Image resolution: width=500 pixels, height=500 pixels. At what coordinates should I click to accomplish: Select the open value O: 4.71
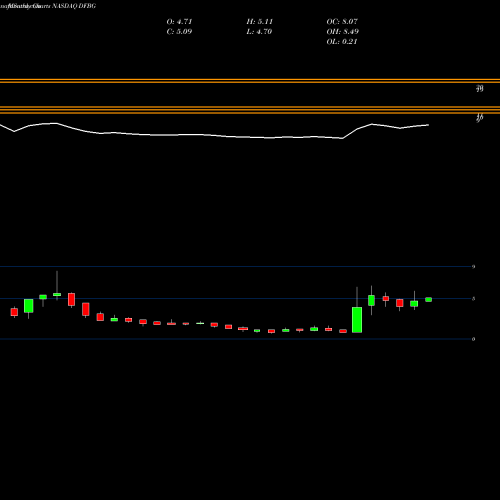(x=179, y=22)
